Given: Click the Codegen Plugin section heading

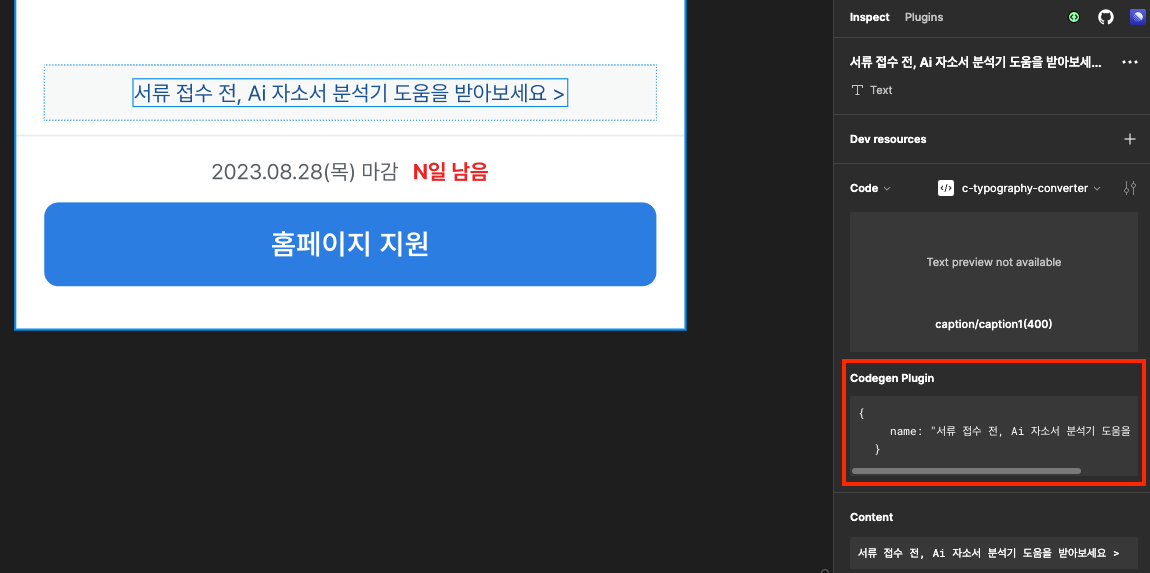Looking at the screenshot, I should point(892,379).
